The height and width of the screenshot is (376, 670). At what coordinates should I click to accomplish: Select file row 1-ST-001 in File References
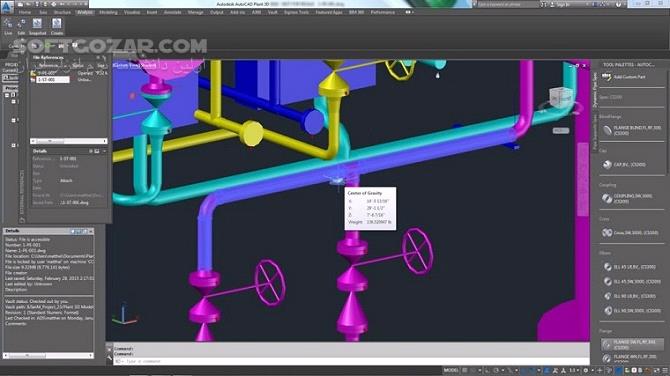click(53, 79)
